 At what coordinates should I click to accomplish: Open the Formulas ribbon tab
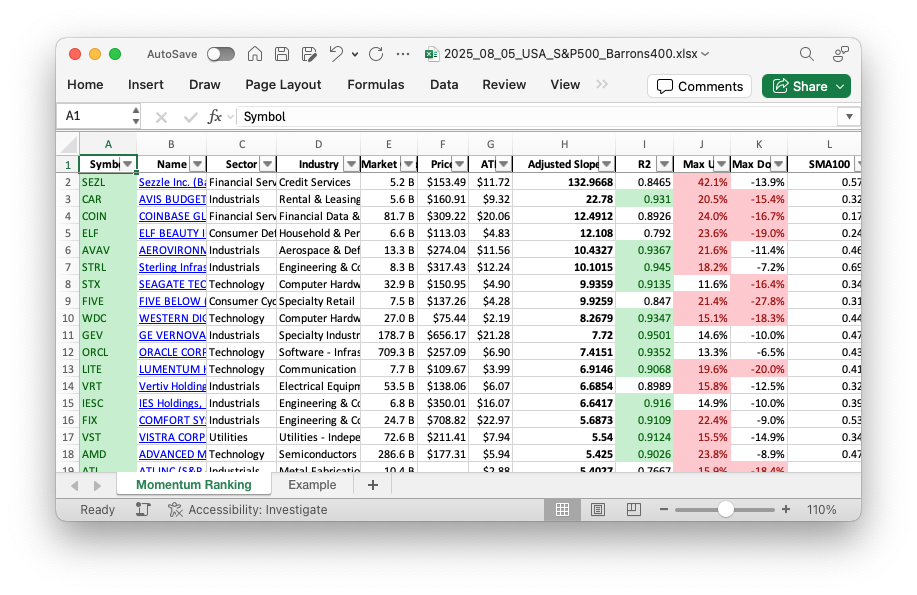coord(376,85)
